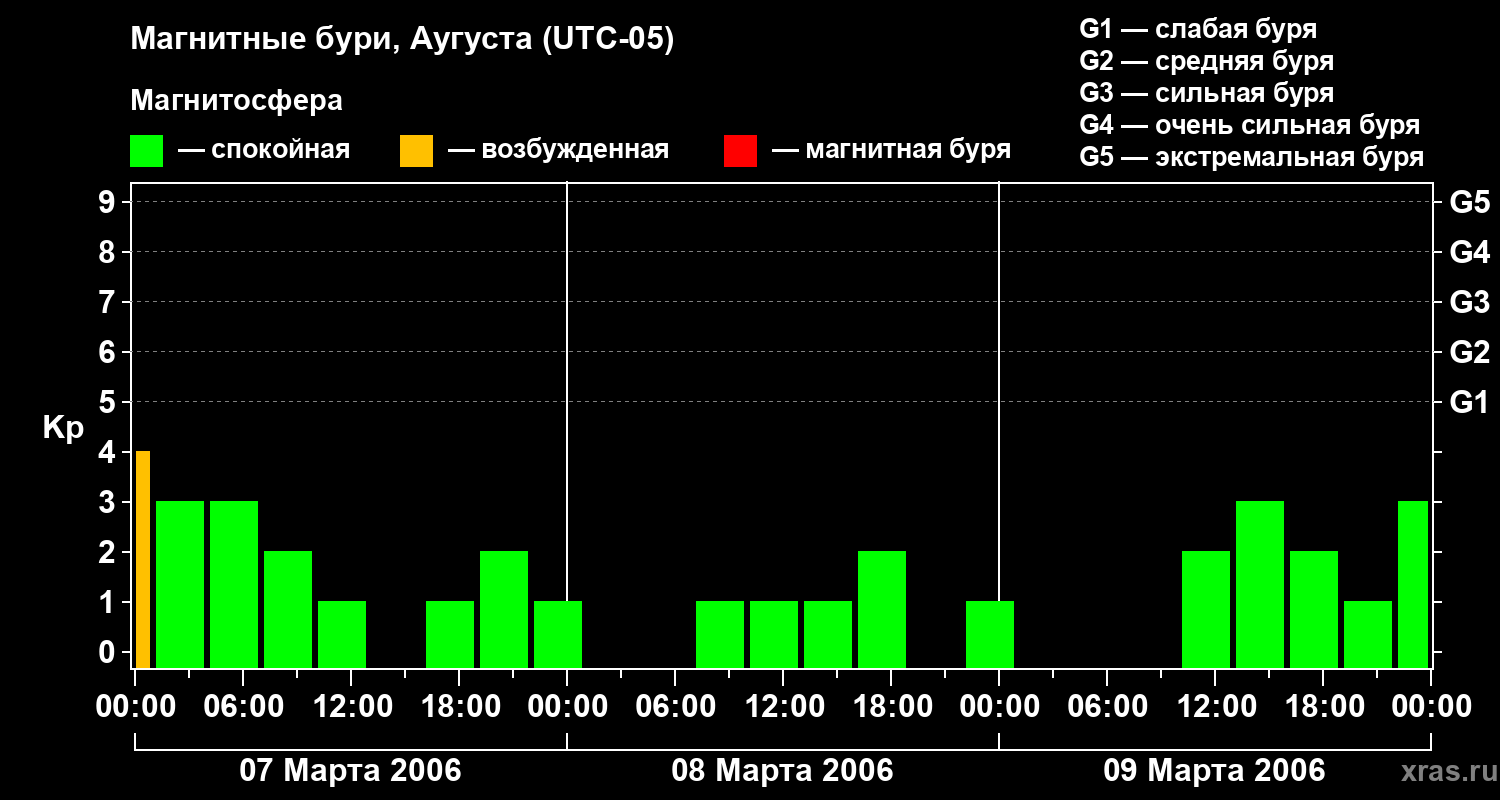Click the red magnetic storm legend swatch

point(740,151)
